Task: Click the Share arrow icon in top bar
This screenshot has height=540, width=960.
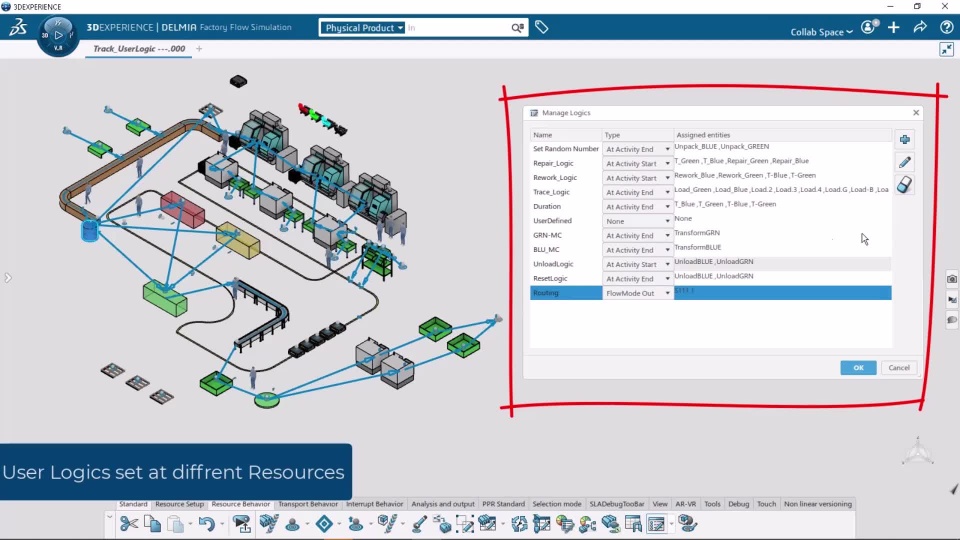Action: click(x=920, y=28)
